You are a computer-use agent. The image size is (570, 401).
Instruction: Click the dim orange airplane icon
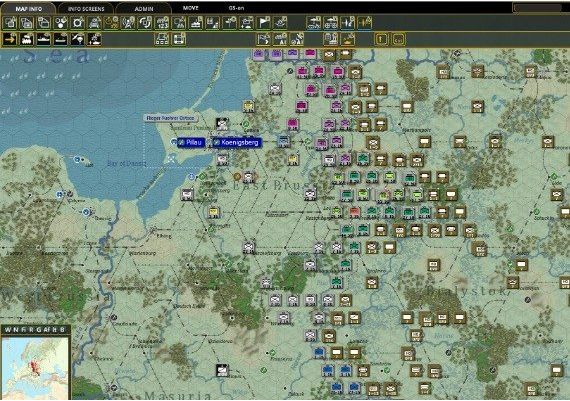pos(364,23)
